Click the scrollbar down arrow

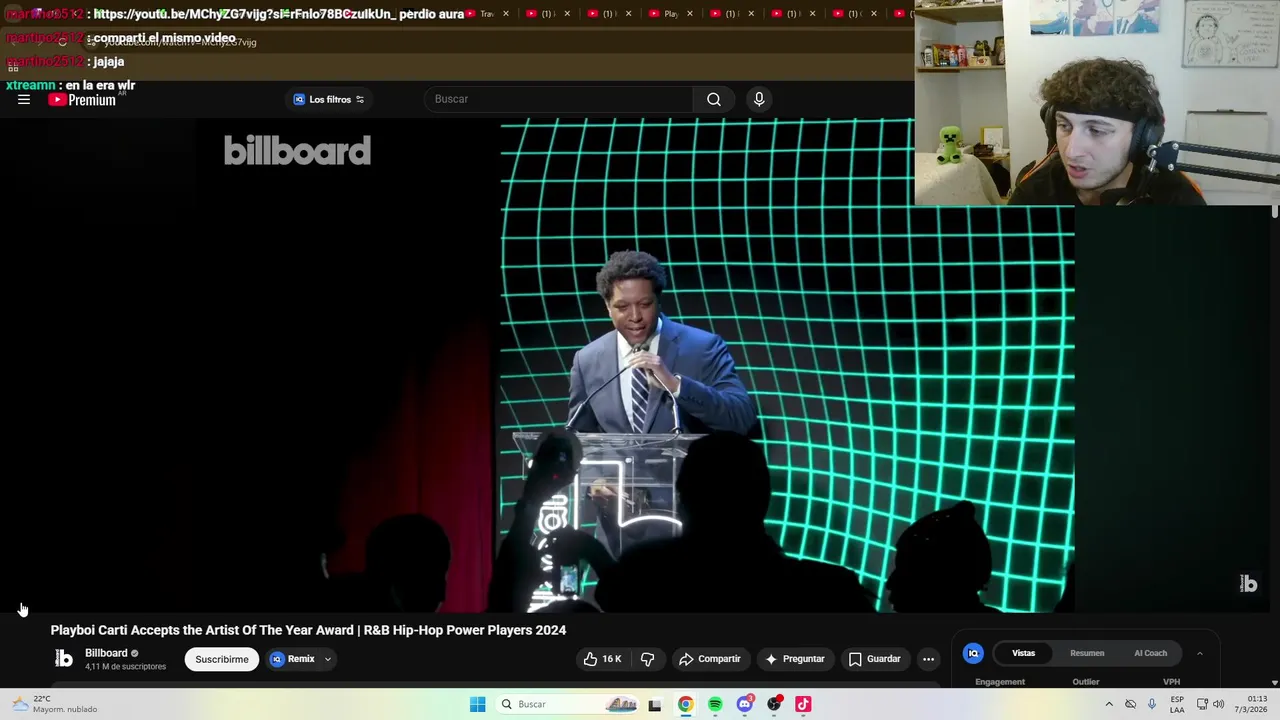pos(1275,682)
